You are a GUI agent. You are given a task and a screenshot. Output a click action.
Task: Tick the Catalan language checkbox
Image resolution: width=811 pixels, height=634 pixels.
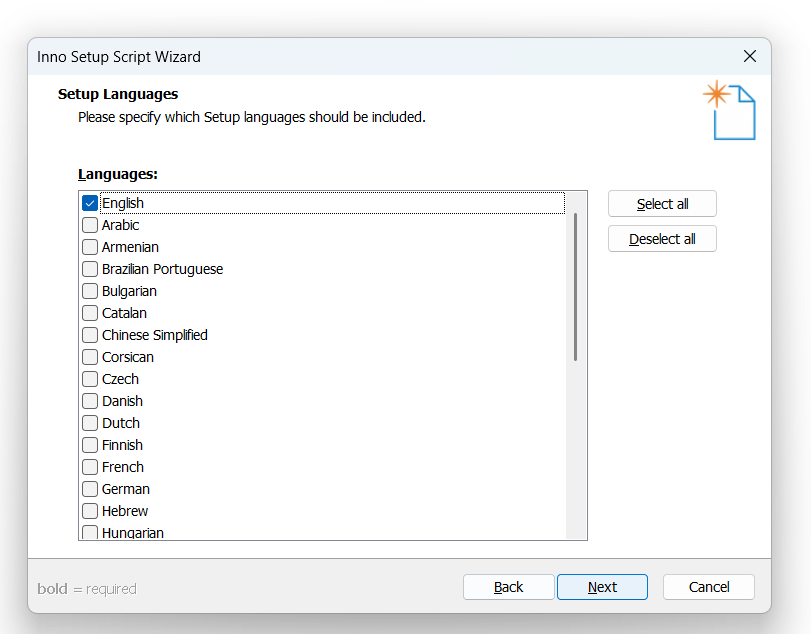point(90,313)
